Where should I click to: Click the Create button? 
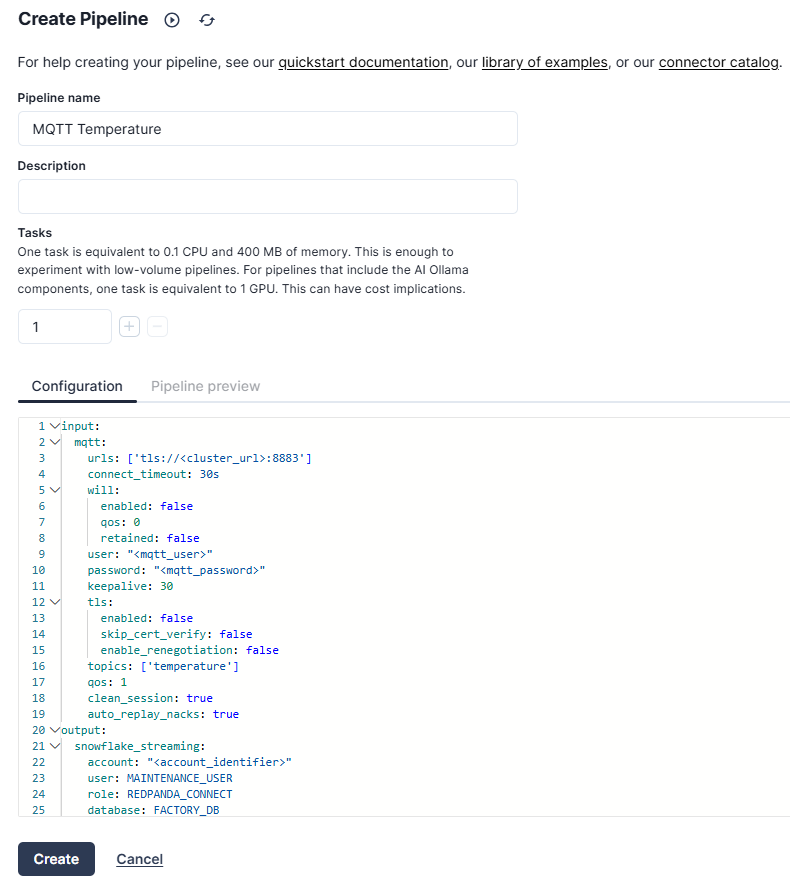[56, 859]
